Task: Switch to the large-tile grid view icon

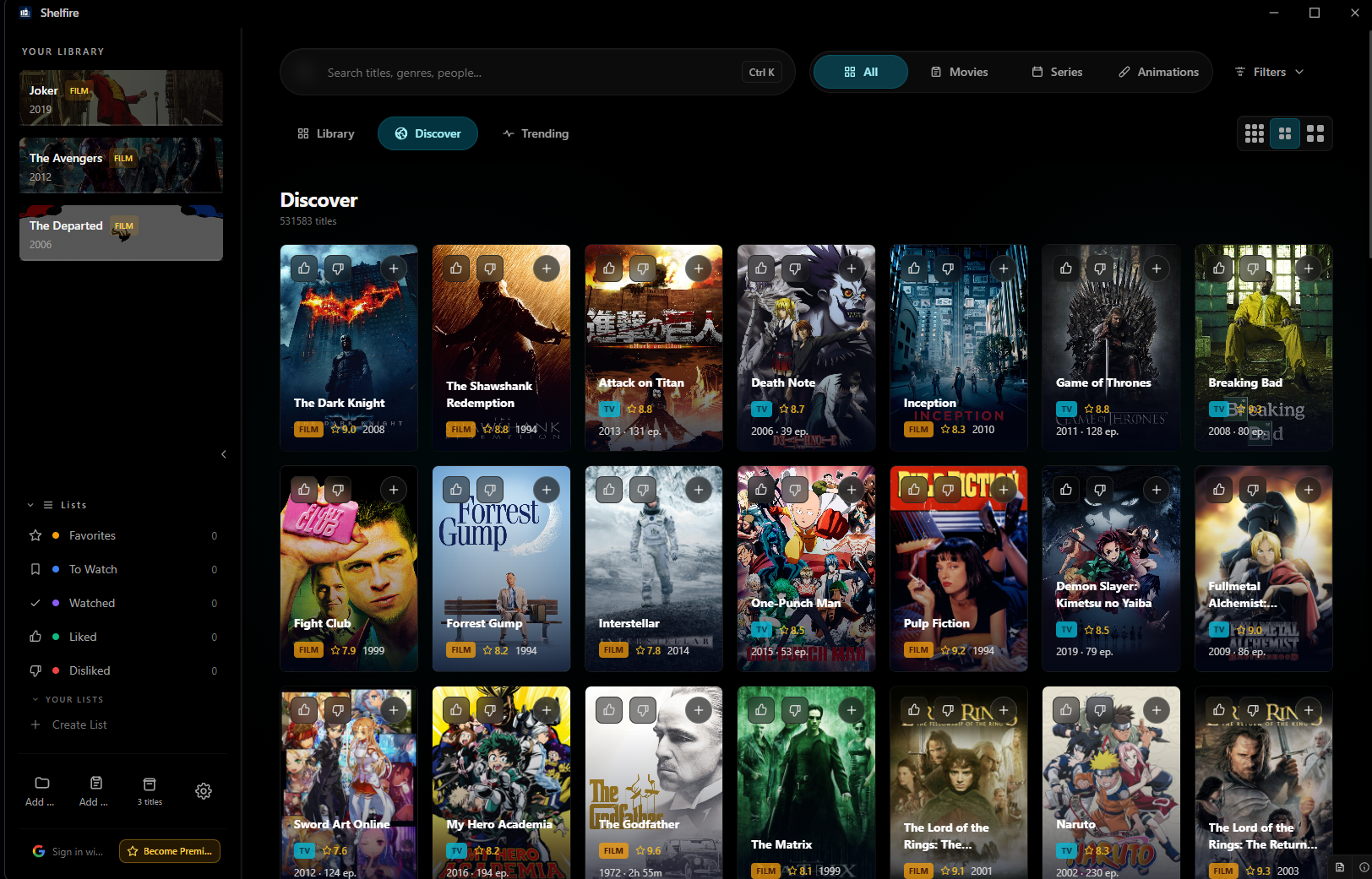Action: click(1315, 133)
